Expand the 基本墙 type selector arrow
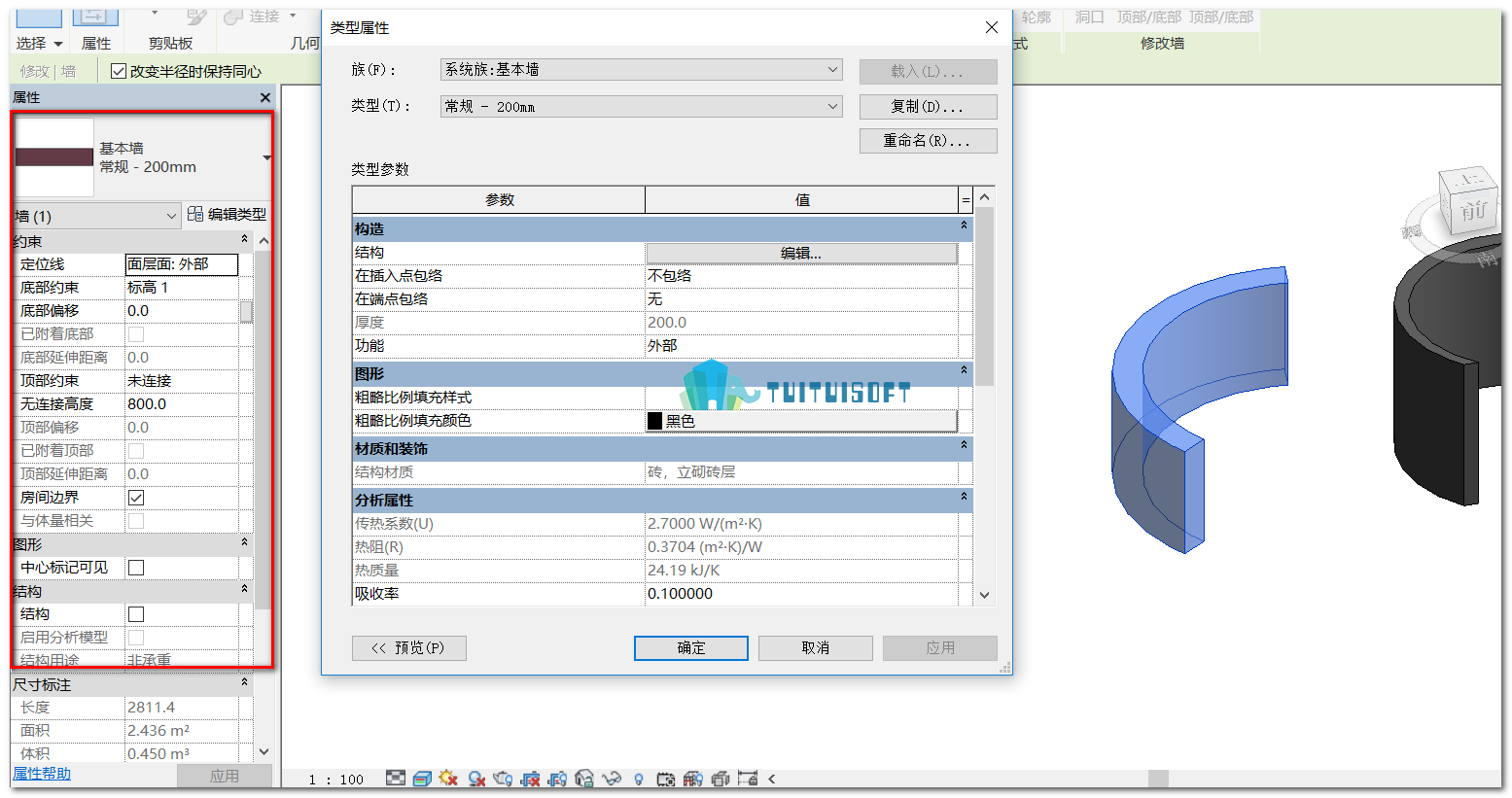The image size is (1512, 798). click(266, 157)
